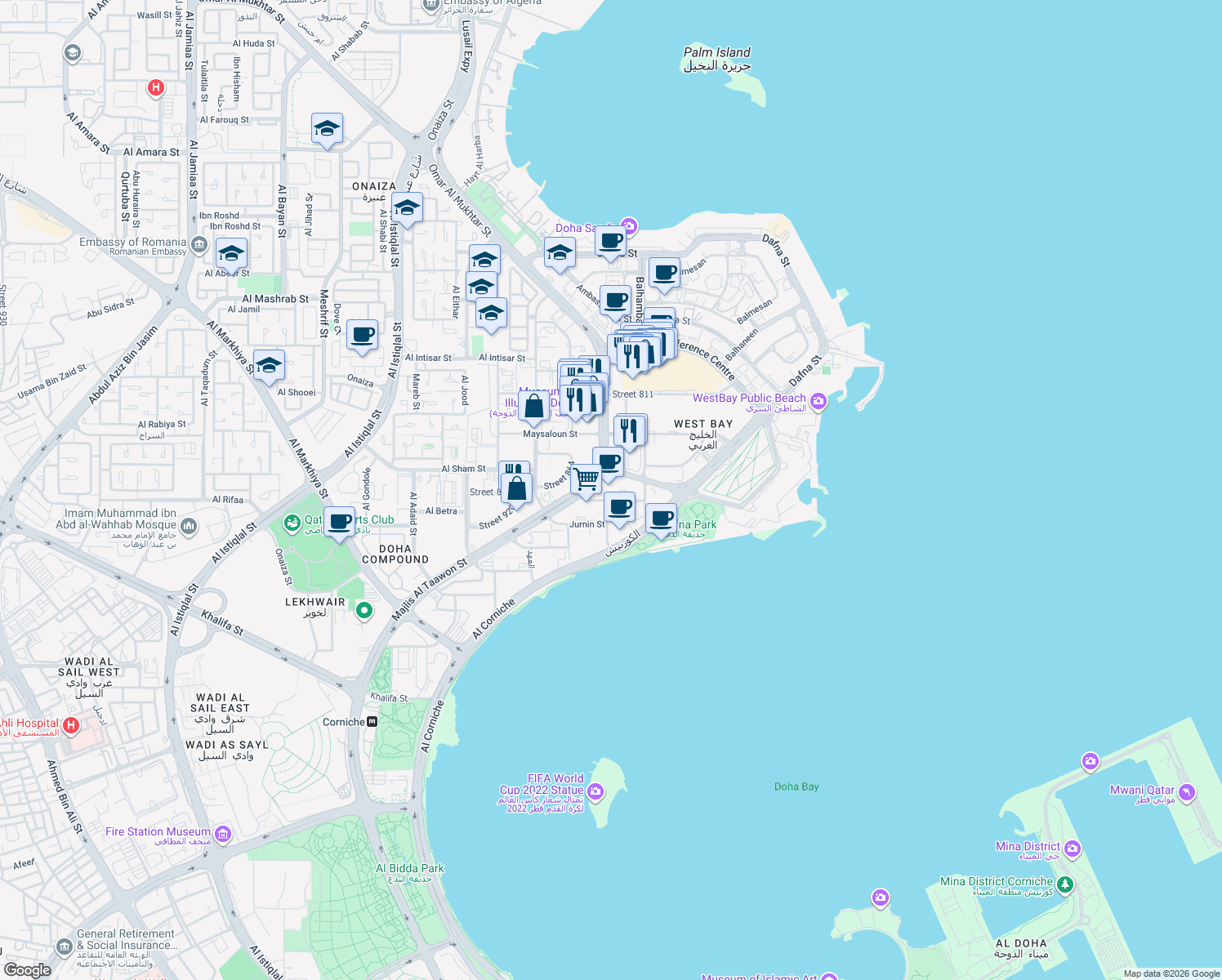Viewport: 1222px width, 980px height.
Task: Click the hospital marker at Ahli Hospital
Action: (72, 724)
